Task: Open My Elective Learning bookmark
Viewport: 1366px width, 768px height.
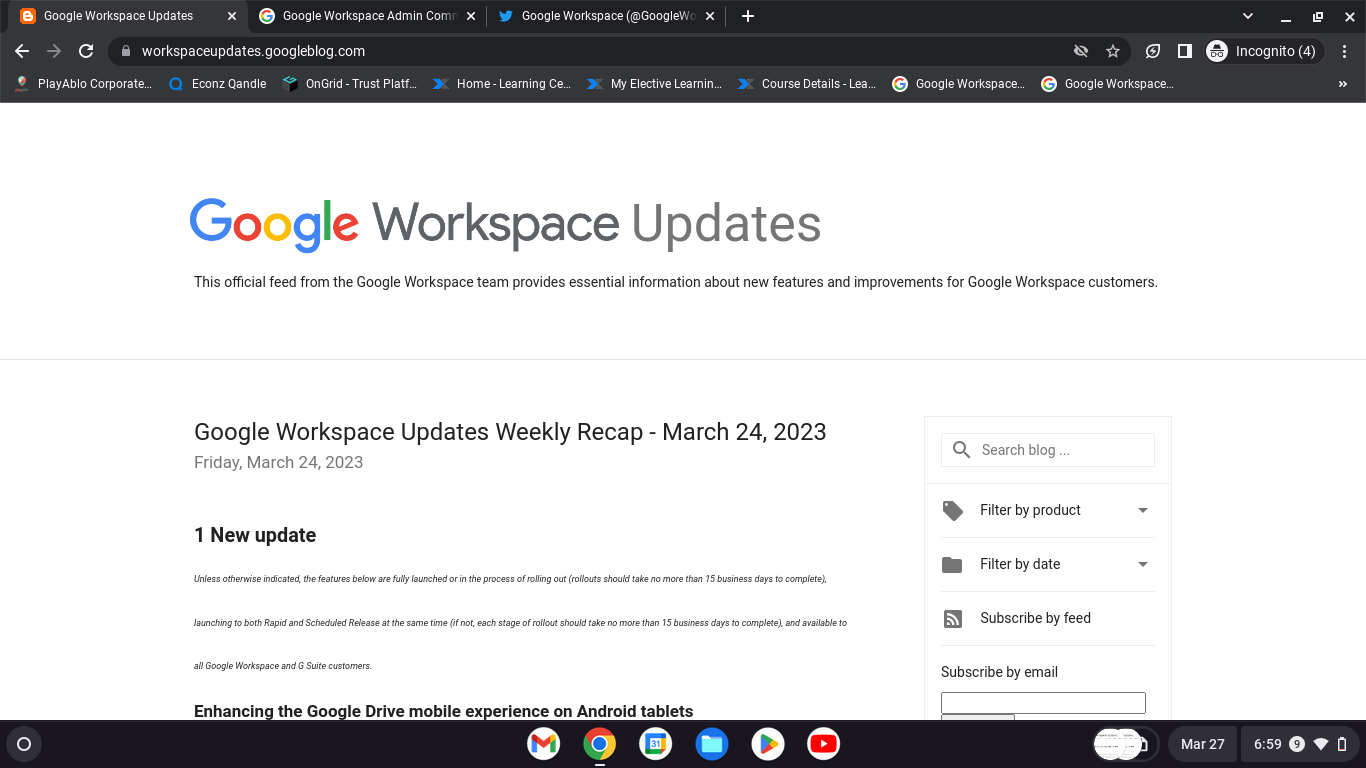Action: tap(655, 84)
